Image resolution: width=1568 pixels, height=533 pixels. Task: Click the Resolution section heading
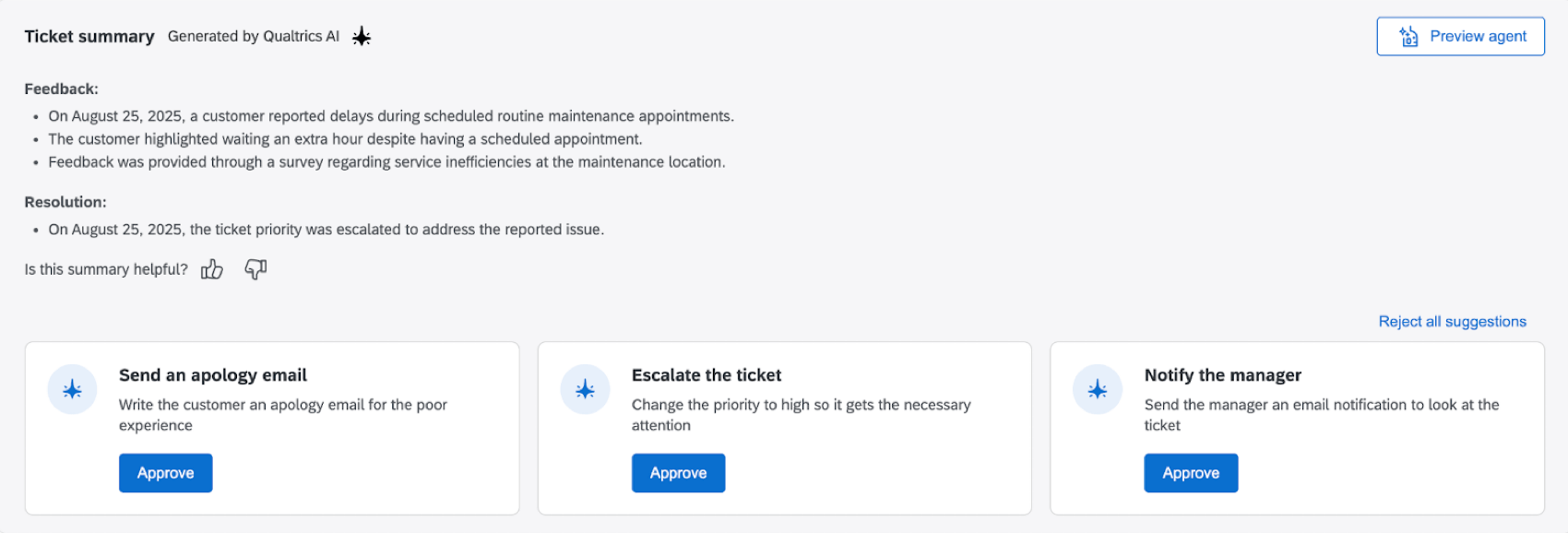65,201
